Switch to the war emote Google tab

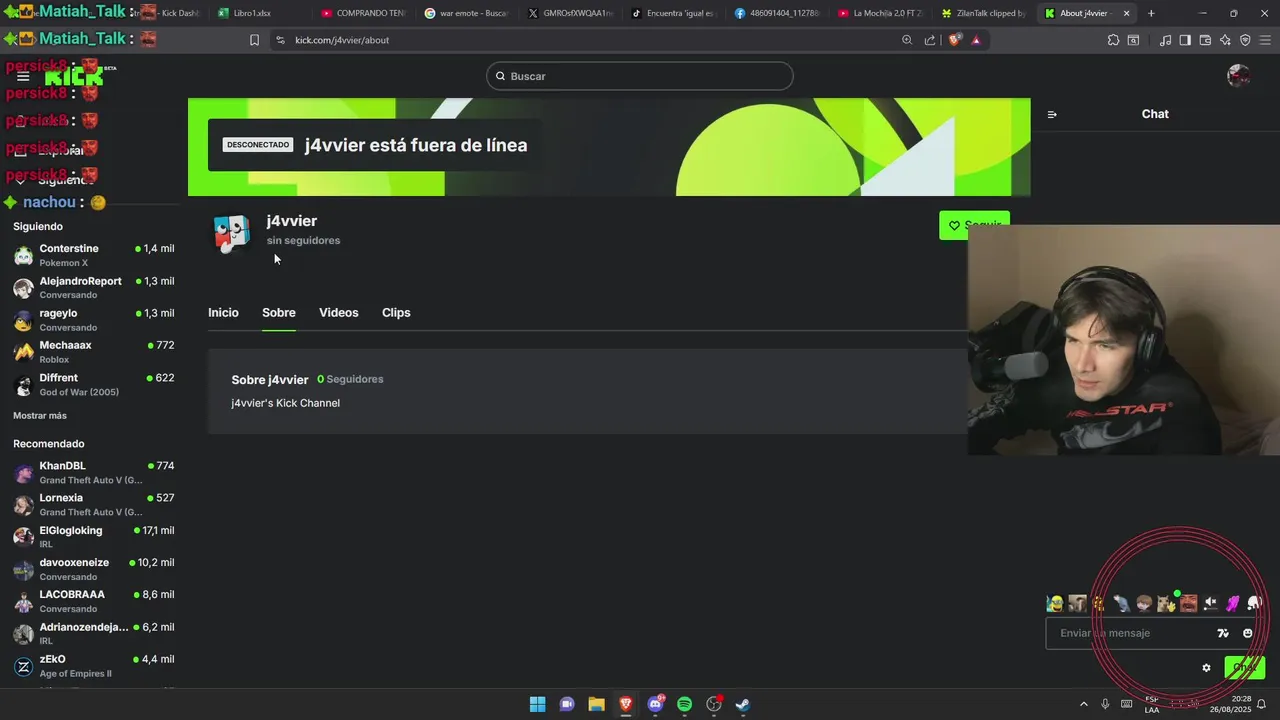tap(466, 13)
